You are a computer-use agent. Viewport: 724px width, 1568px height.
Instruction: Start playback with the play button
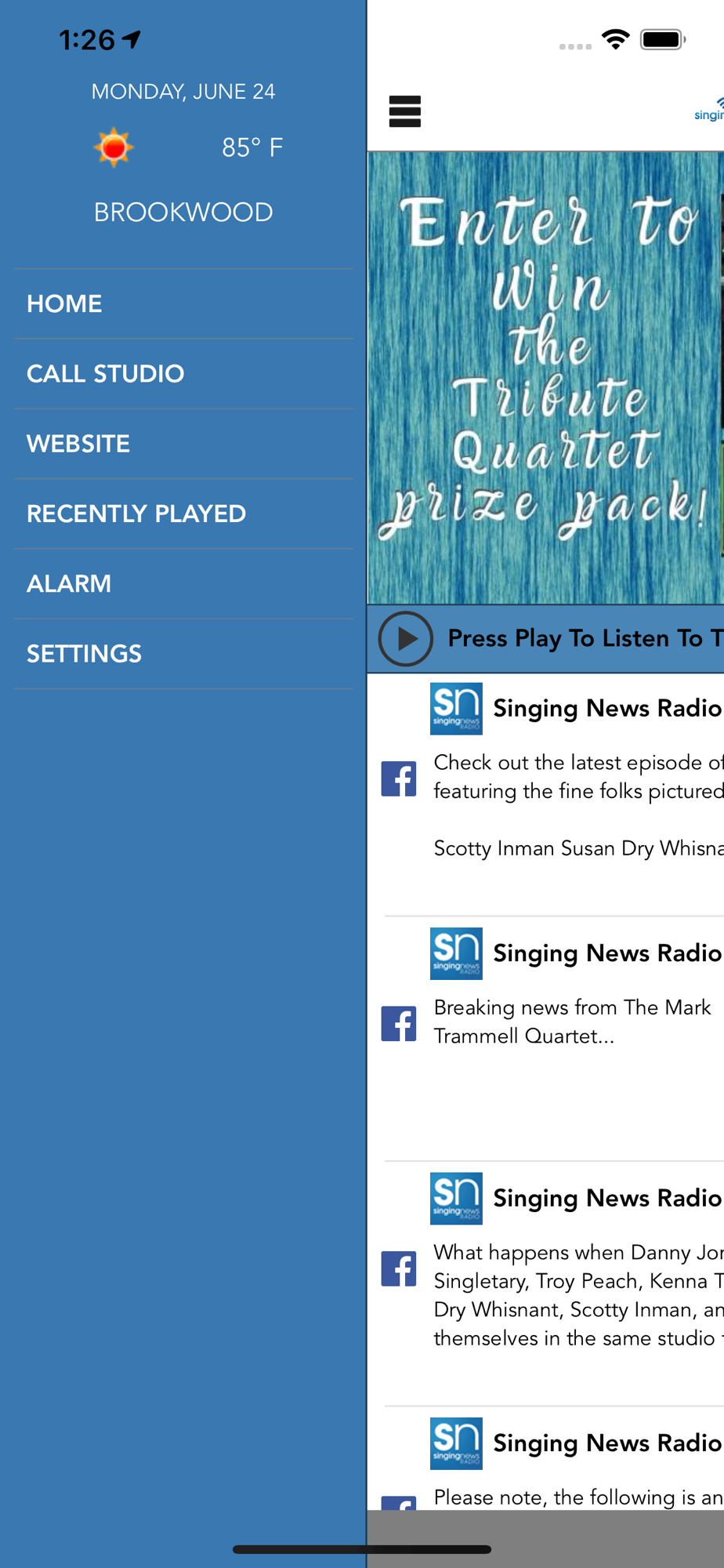[406, 639]
